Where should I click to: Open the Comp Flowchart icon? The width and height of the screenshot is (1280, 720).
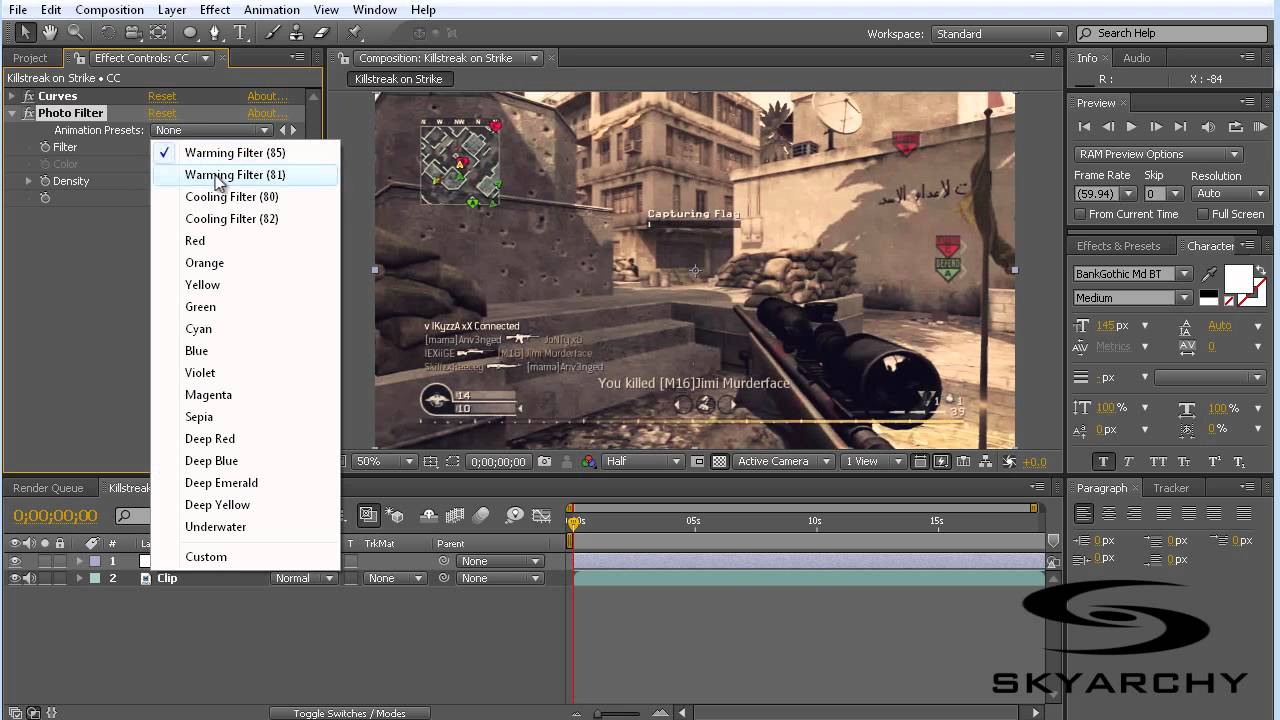987,462
